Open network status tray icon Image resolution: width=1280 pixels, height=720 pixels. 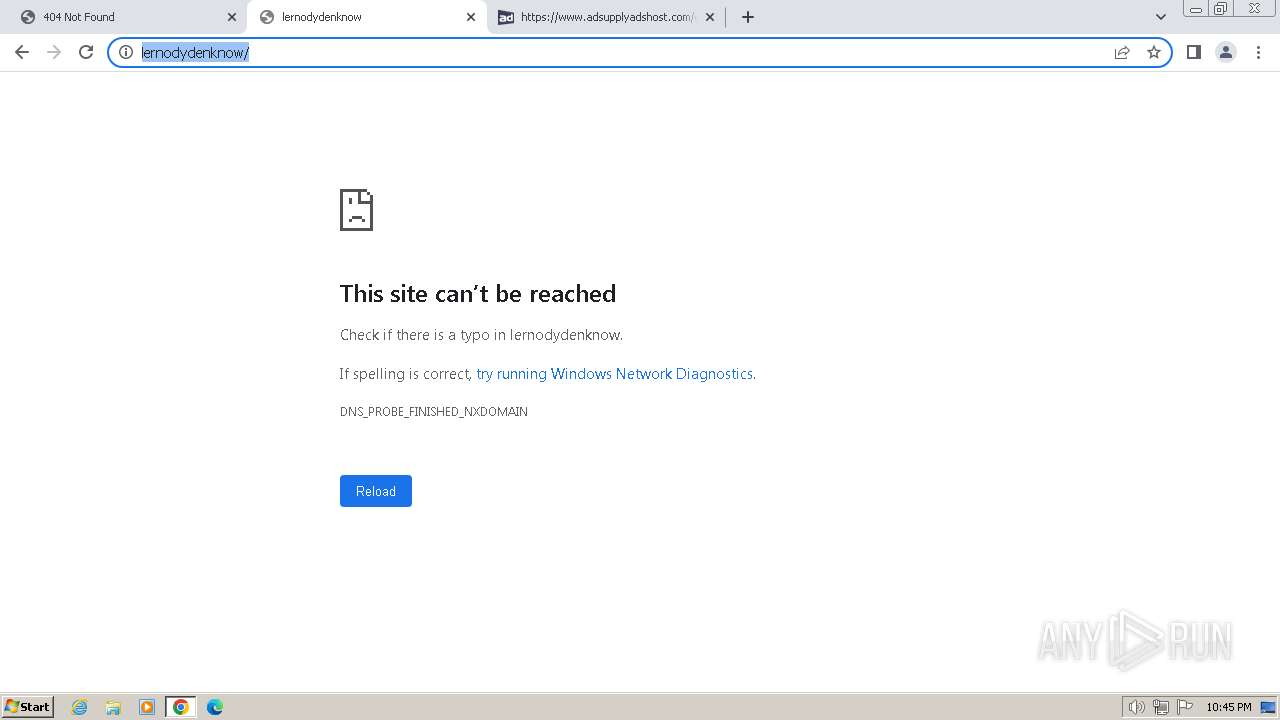tap(1161, 707)
